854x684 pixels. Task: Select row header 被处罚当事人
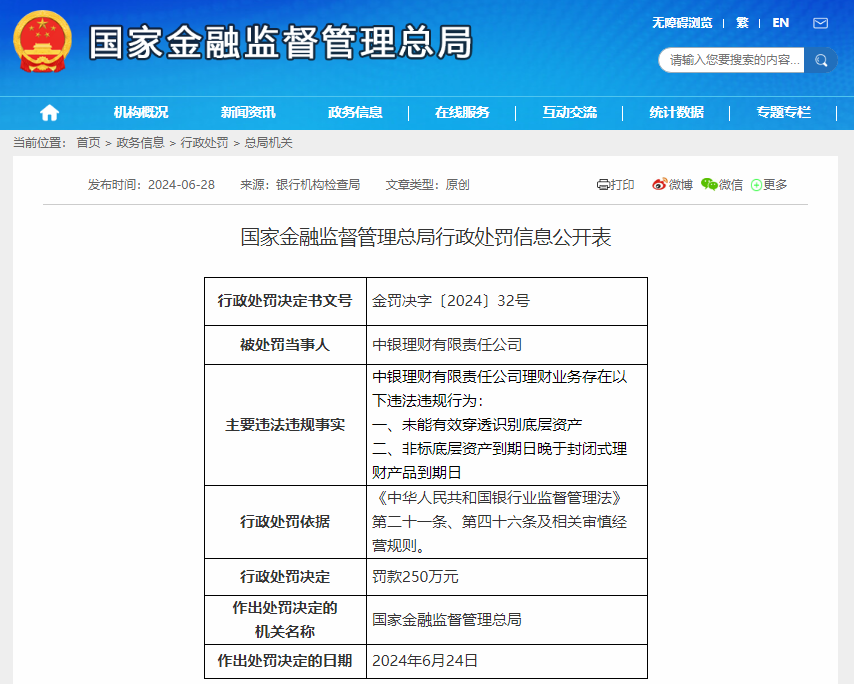click(285, 345)
